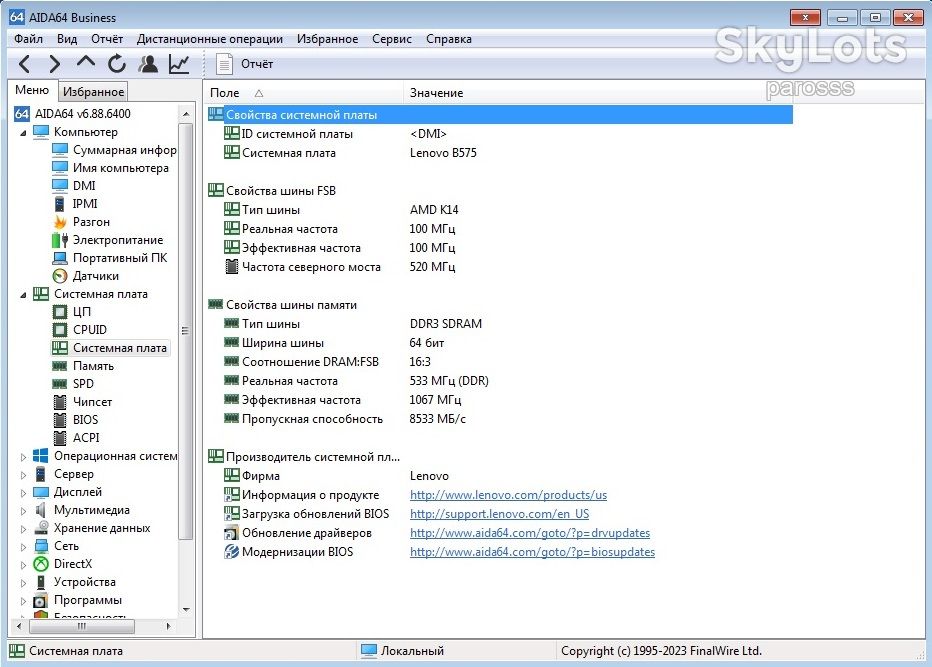
Task: Select the ЦП processor chip icon
Action: coord(60,312)
